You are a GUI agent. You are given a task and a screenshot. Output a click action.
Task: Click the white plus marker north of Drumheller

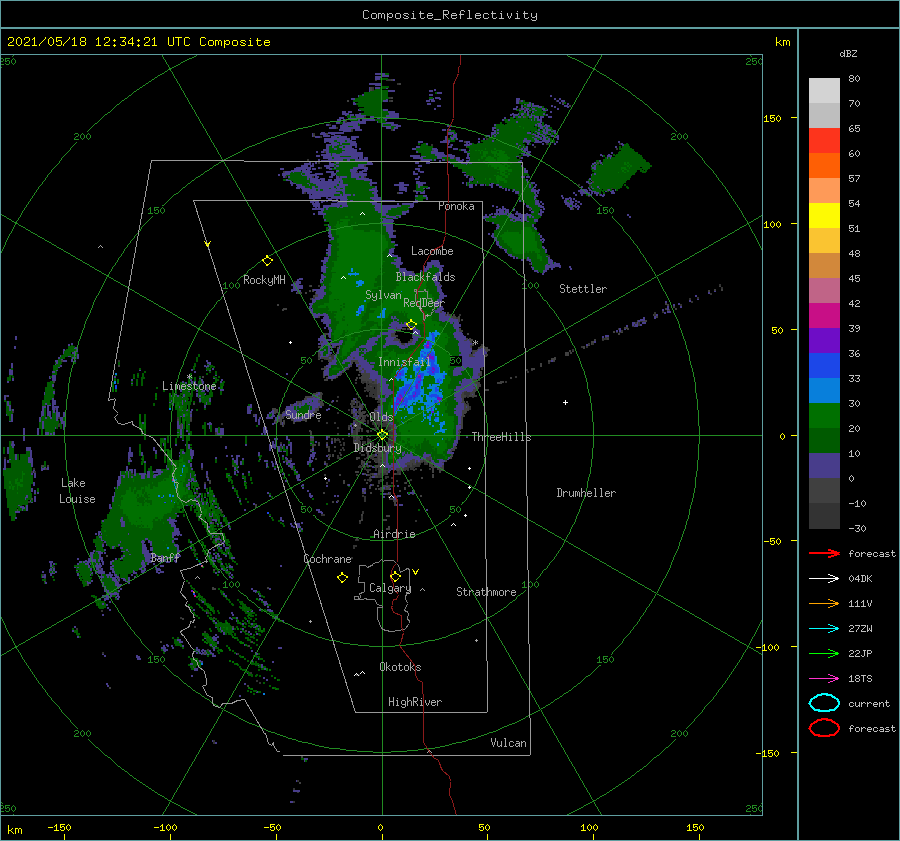tap(565, 402)
